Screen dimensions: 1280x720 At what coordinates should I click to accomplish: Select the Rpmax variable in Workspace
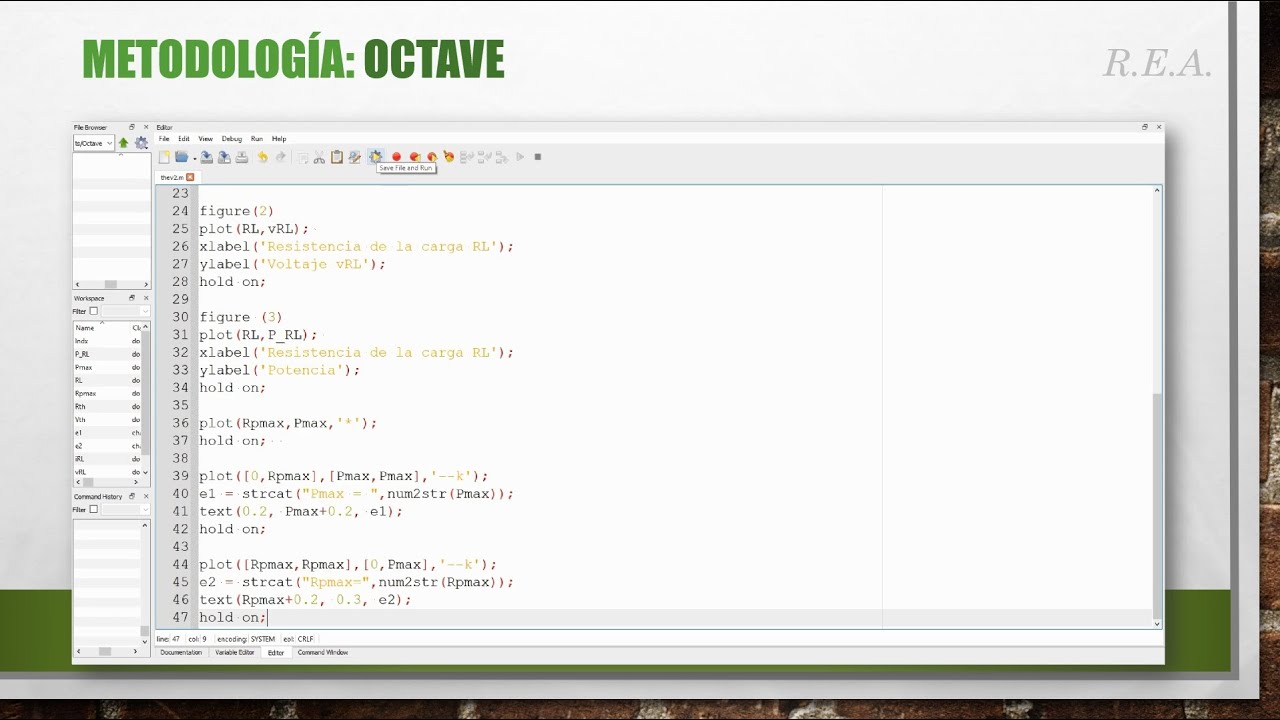86,393
